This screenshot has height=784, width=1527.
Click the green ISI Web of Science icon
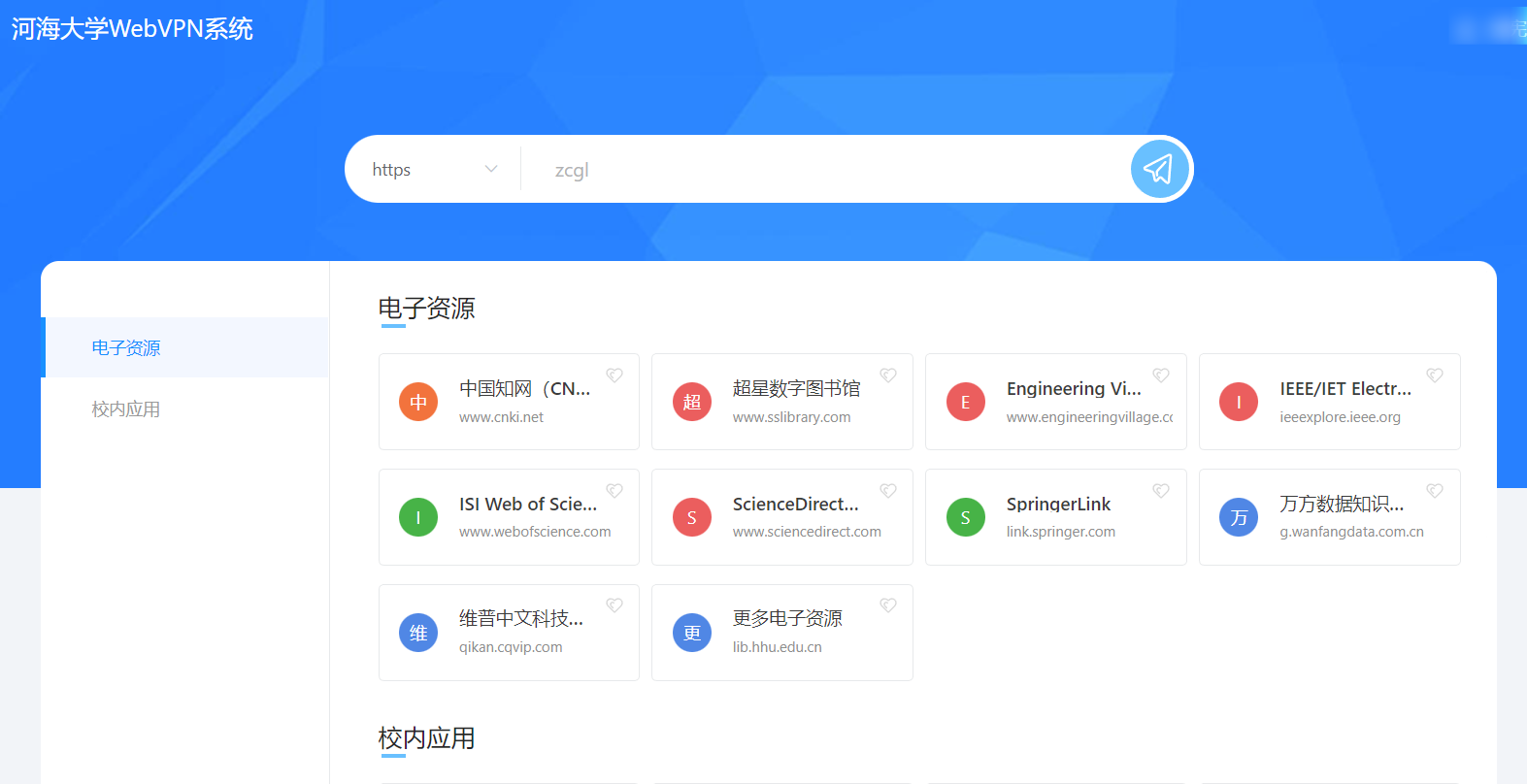tap(418, 517)
